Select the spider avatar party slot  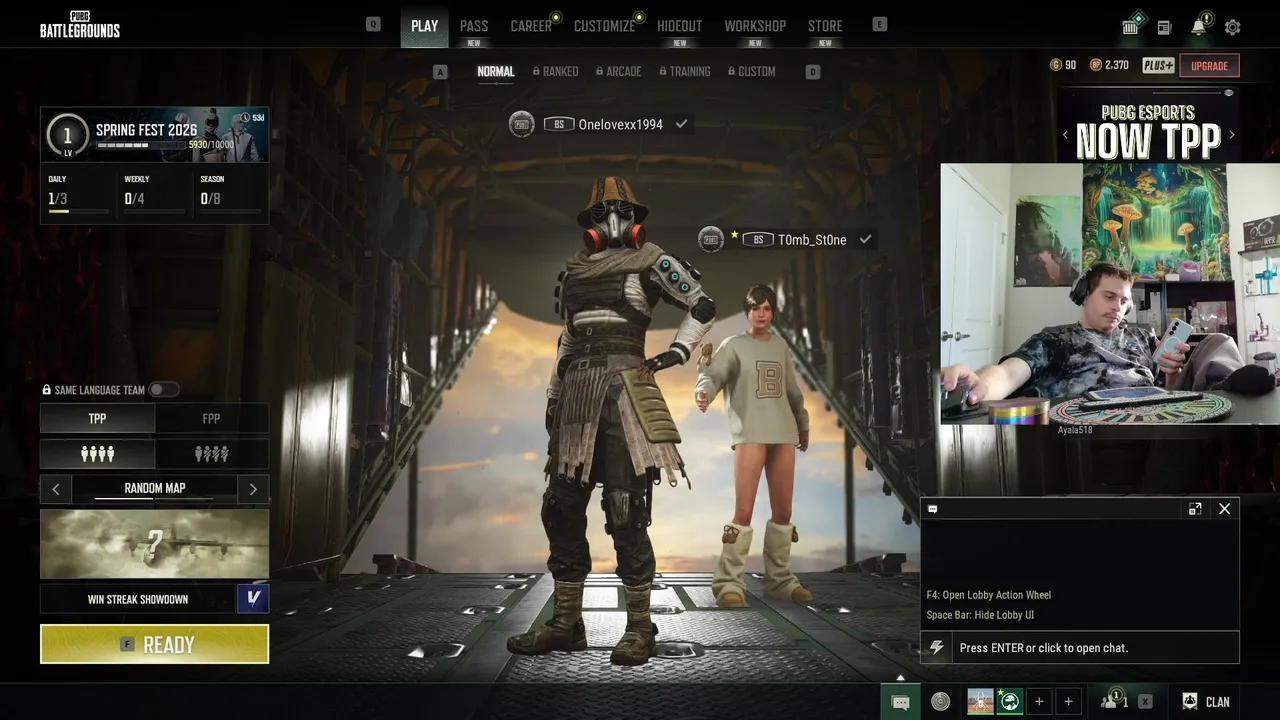pos(980,702)
